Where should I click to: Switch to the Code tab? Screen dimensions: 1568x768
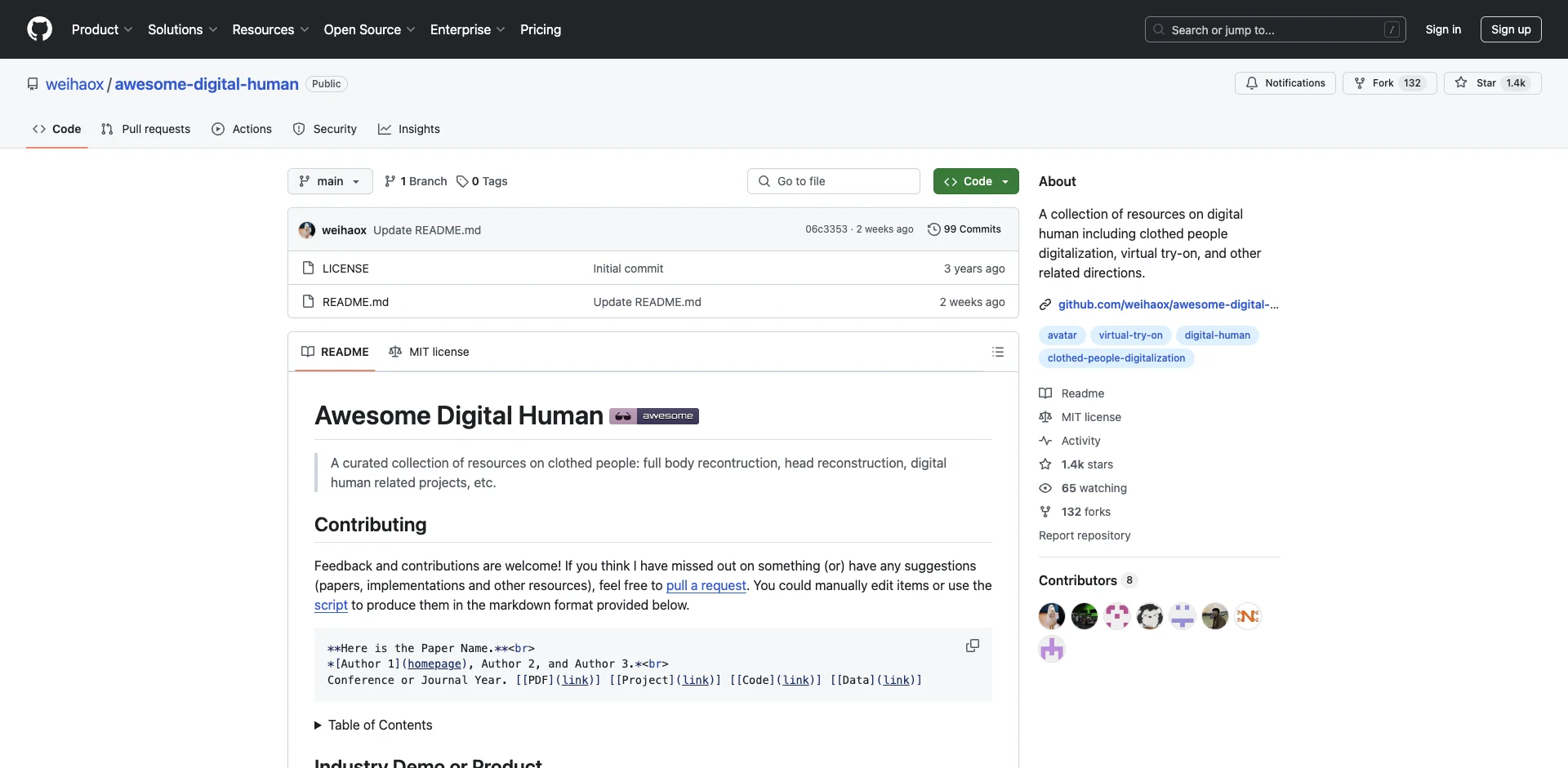(x=56, y=129)
